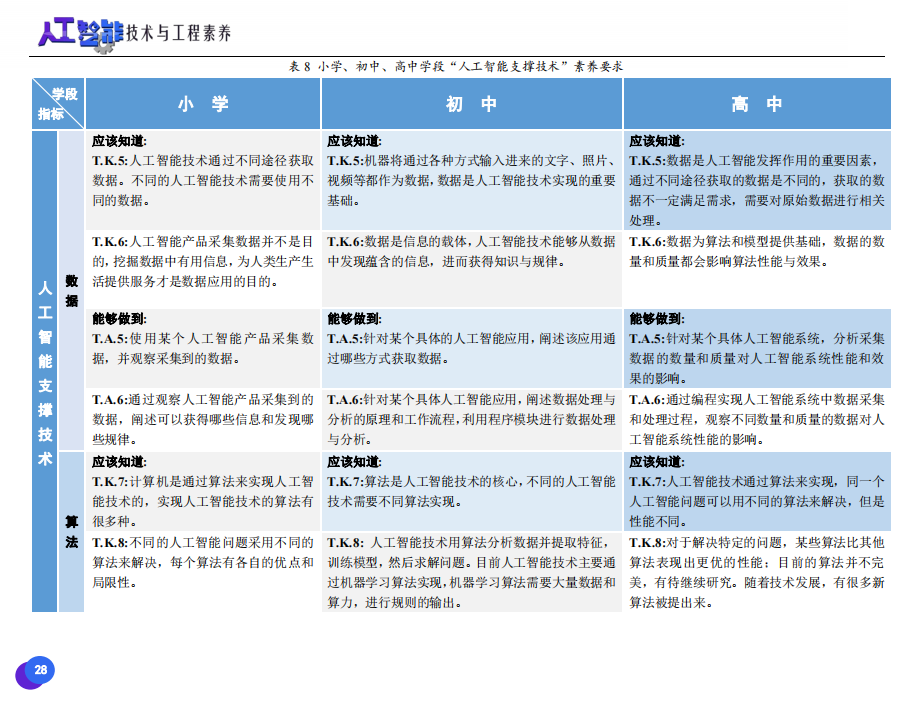Click the 数据 category cell
This screenshot has height=702, width=901.
coord(72,290)
